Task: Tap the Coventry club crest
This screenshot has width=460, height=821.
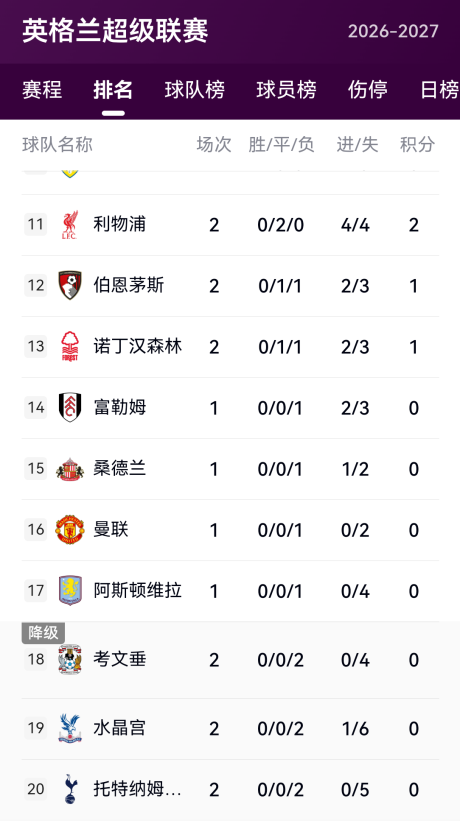Action: tap(70, 659)
